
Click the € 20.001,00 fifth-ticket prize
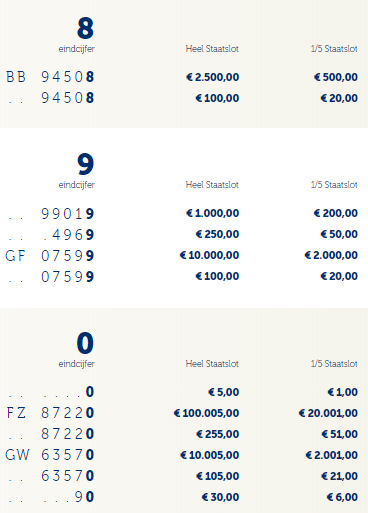click(328, 413)
